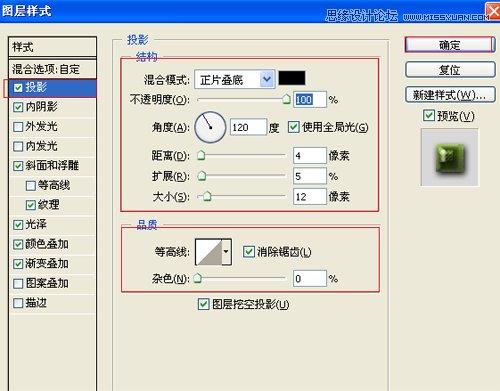Click the black shadow color swatch
The width and height of the screenshot is (500, 391).
[292, 78]
